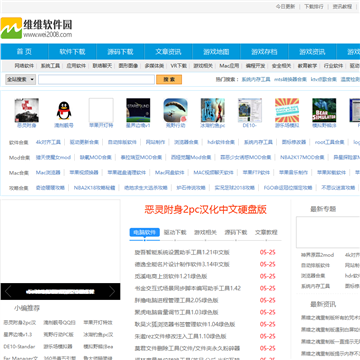Screen dimensions: 360x360
Task: Open 系统工具 category link
Action: 50,66
